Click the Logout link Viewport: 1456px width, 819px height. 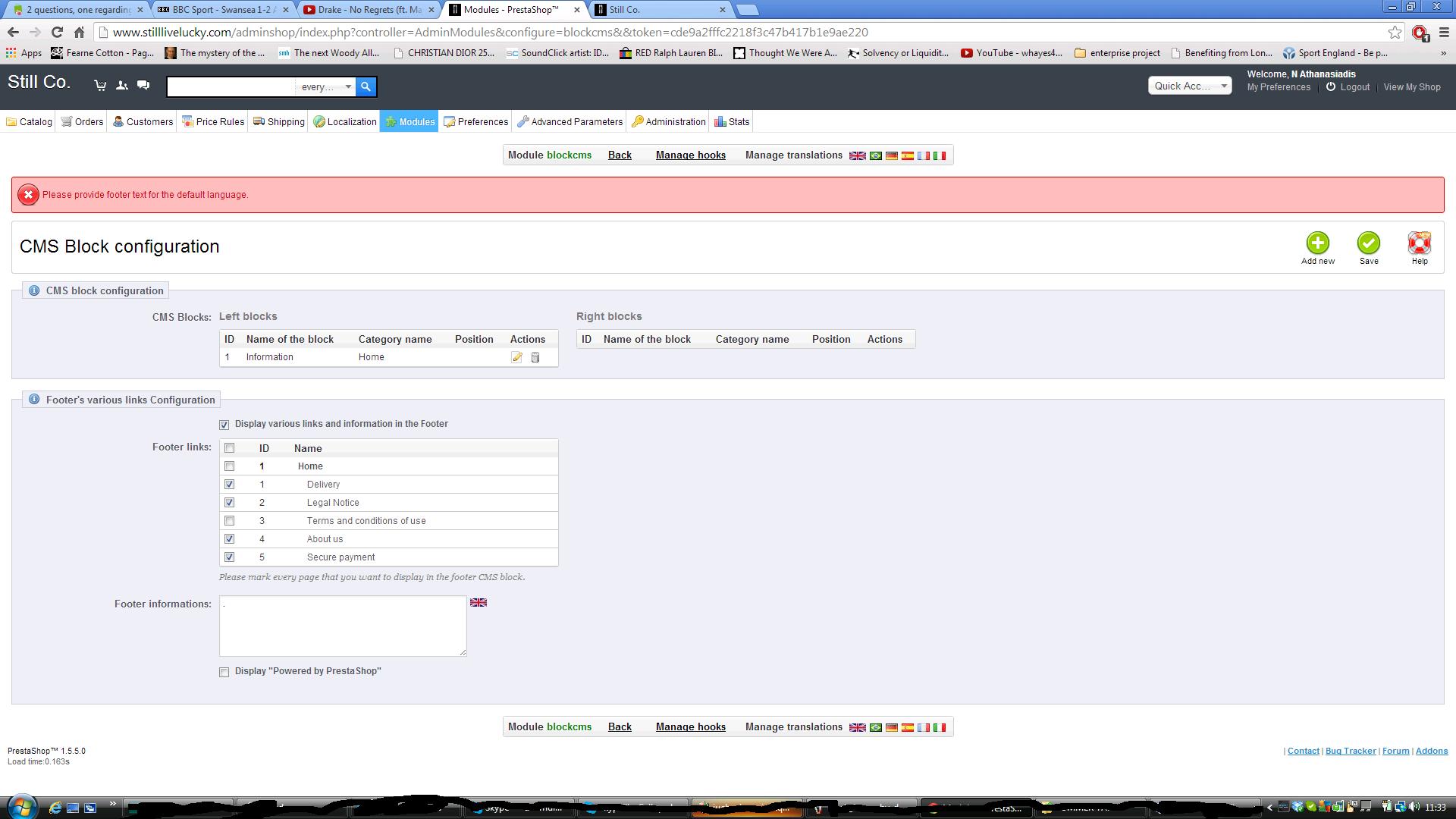click(x=1354, y=87)
